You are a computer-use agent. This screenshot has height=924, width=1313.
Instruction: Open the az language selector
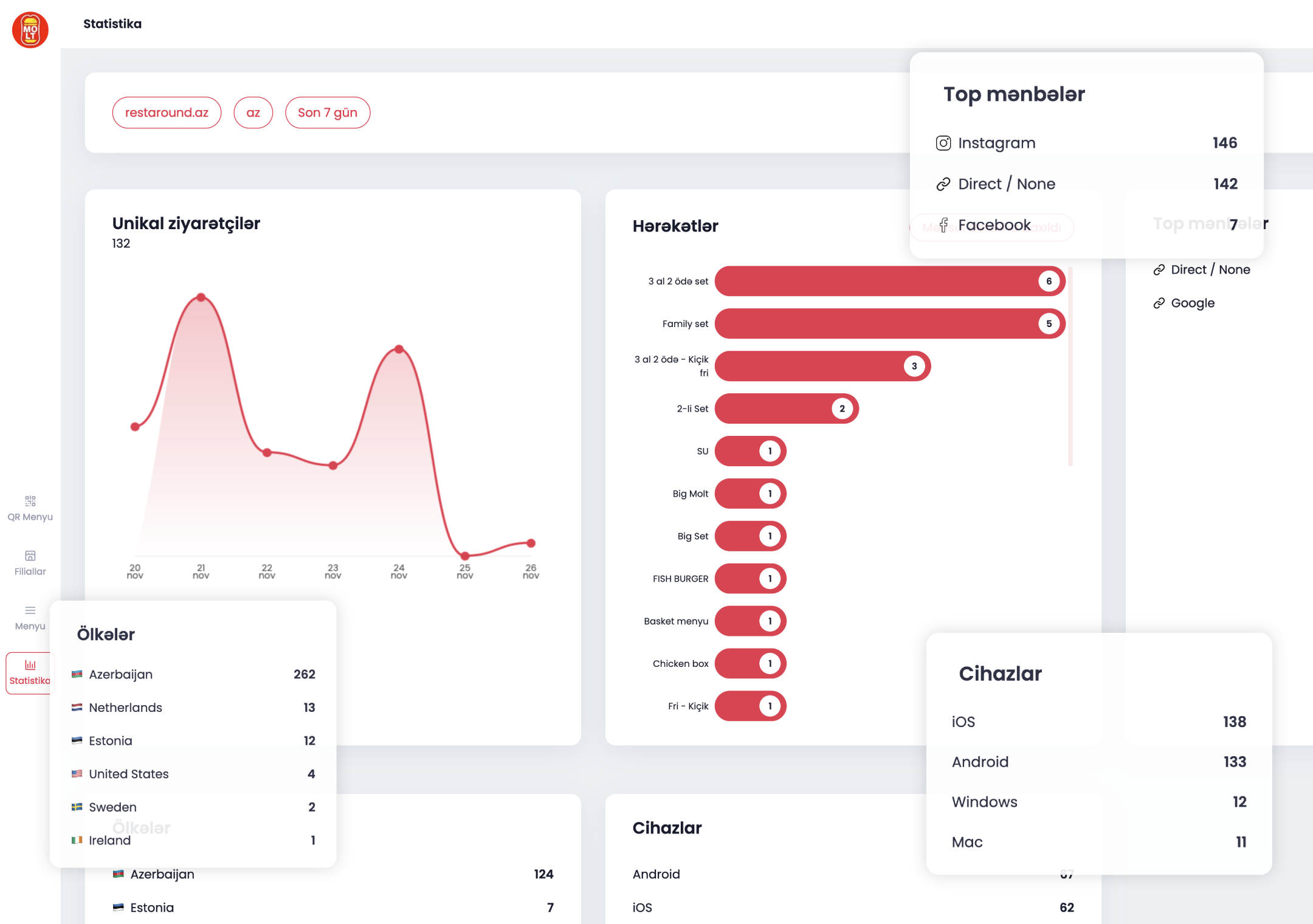(x=253, y=112)
